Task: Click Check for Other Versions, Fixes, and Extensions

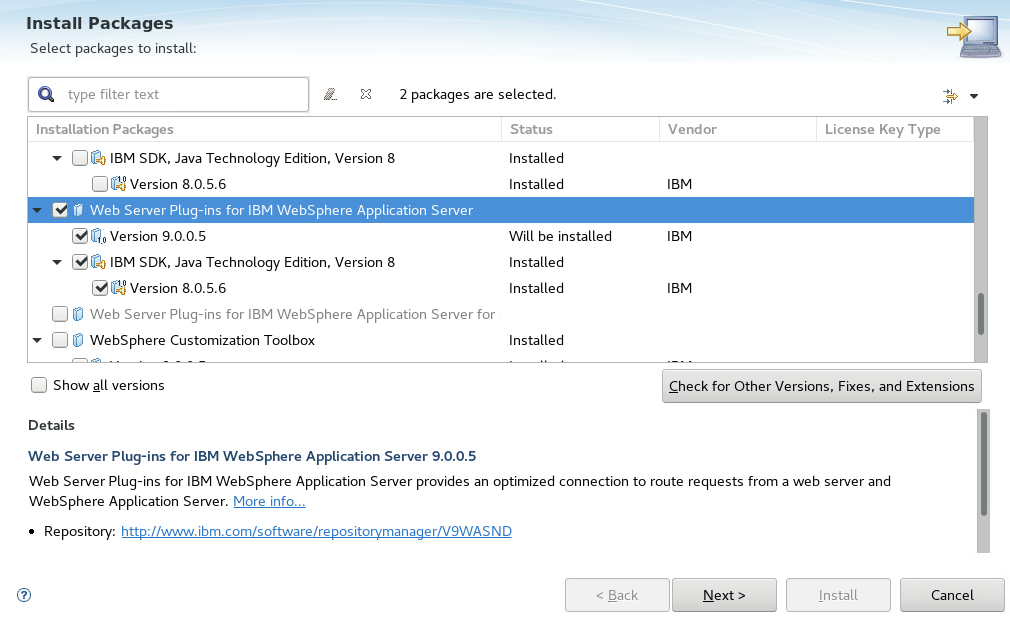Action: point(821,386)
